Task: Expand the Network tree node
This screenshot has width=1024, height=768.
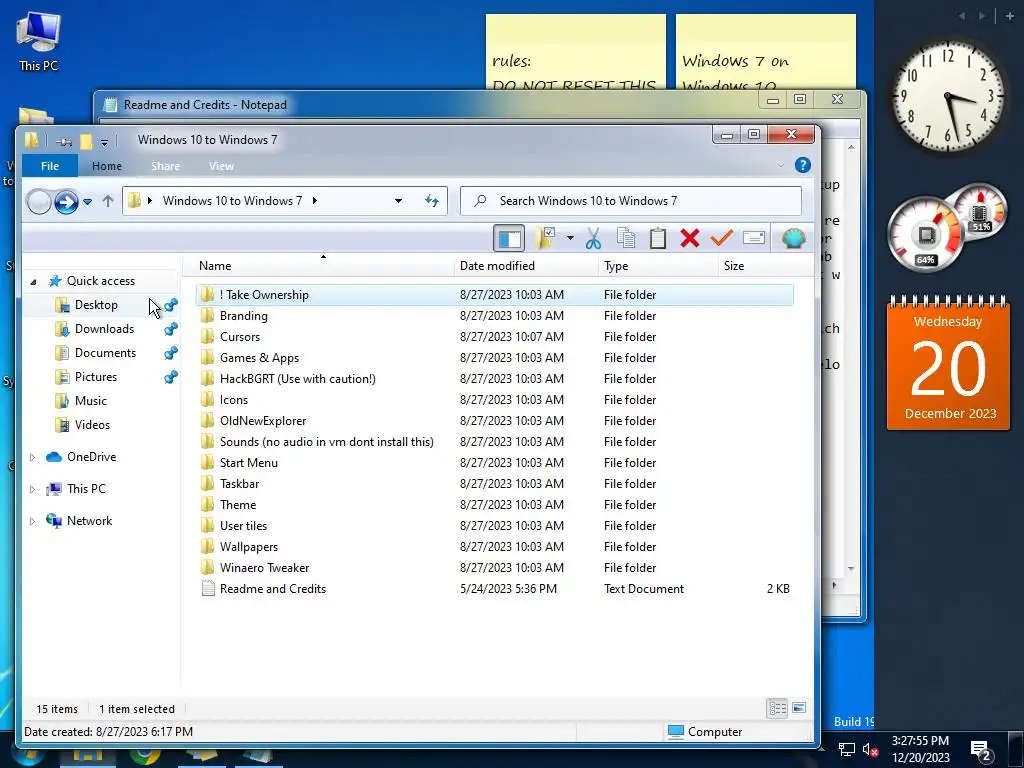Action: [x=32, y=521]
